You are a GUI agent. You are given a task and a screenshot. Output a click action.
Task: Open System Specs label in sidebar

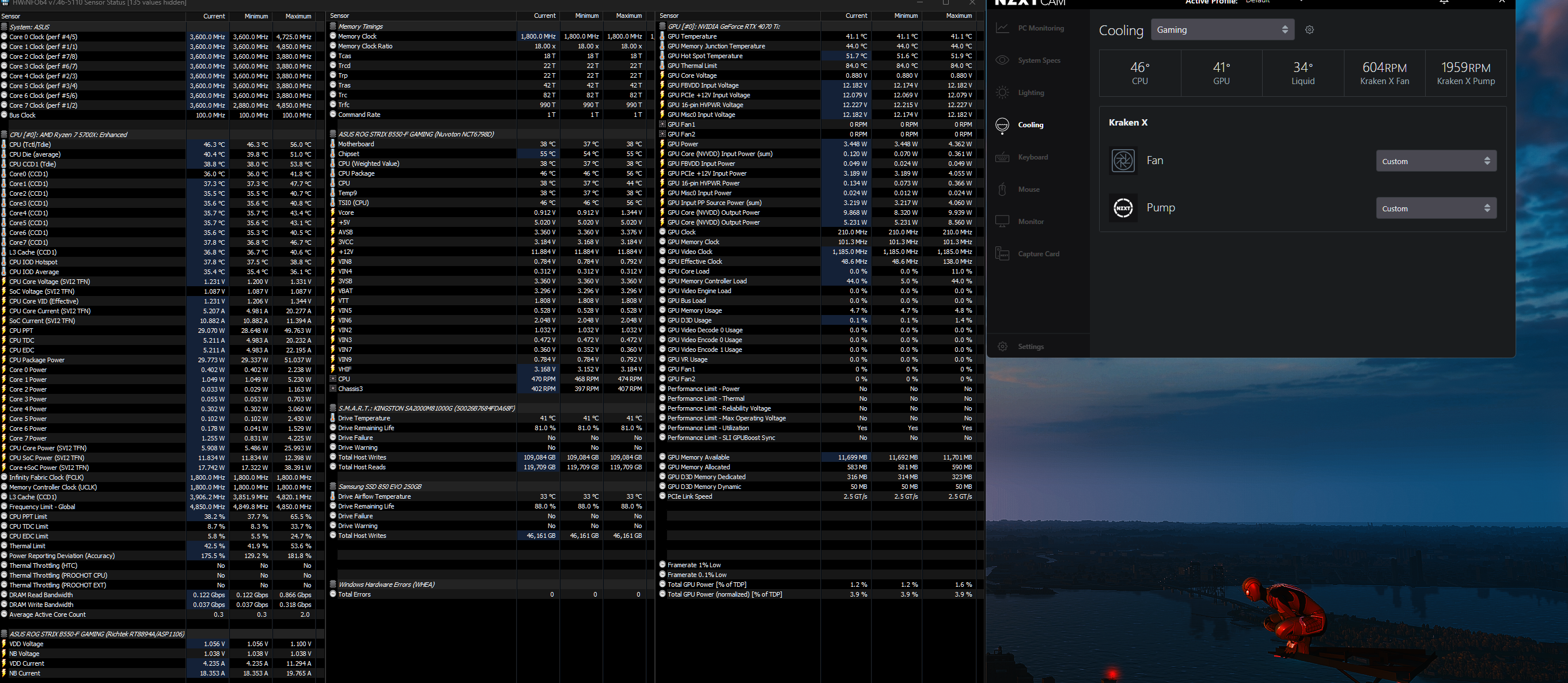[1039, 60]
